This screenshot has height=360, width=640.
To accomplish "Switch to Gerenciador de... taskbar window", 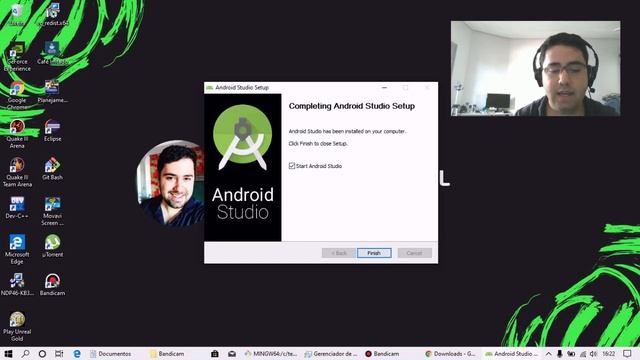I will [x=331, y=354].
